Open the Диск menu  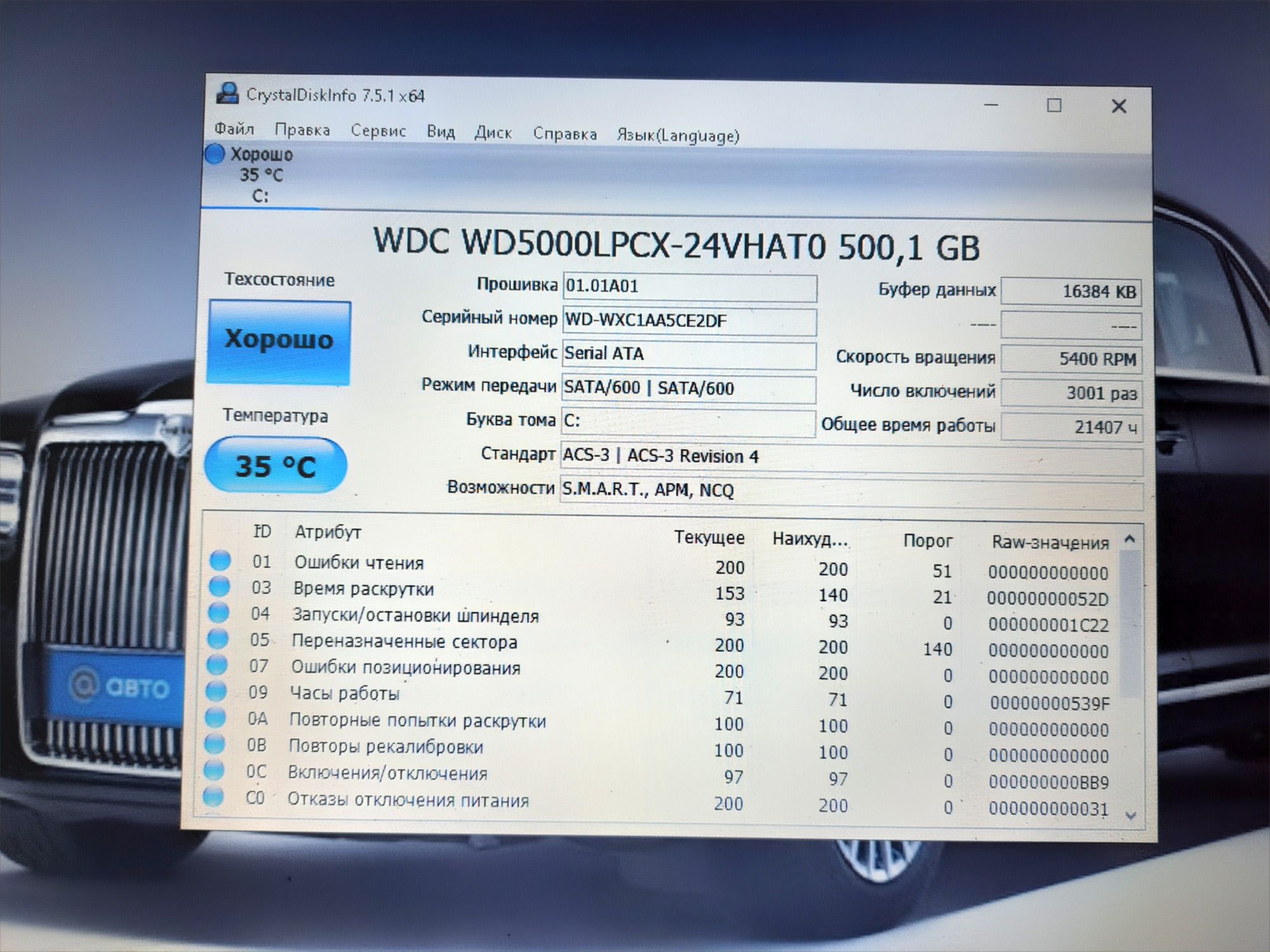(x=493, y=133)
